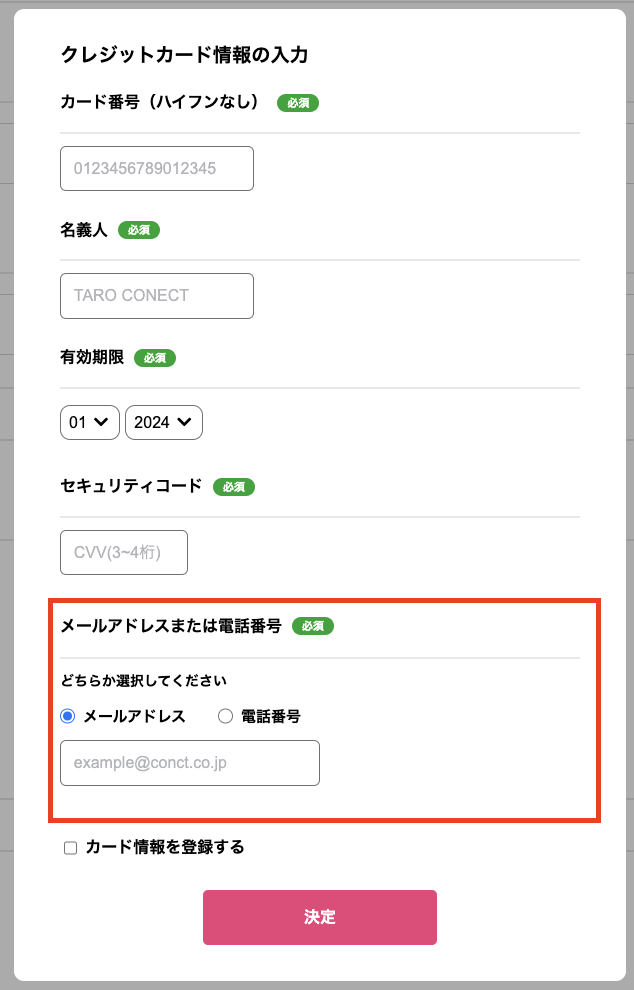Click the 必須 badge next to 名義人
This screenshot has width=634, height=990.
[x=139, y=230]
